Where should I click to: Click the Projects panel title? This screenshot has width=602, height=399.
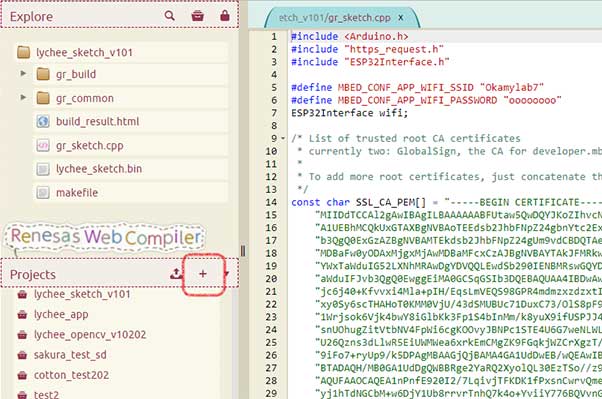(x=33, y=275)
